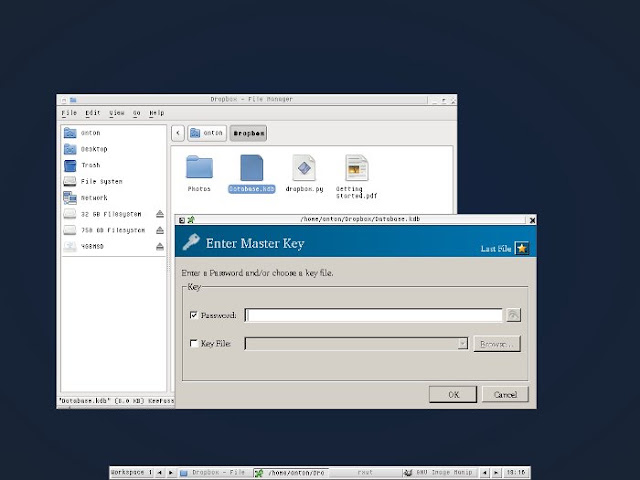Open the Help menu in File Manager
640x480 pixels.
157,113
